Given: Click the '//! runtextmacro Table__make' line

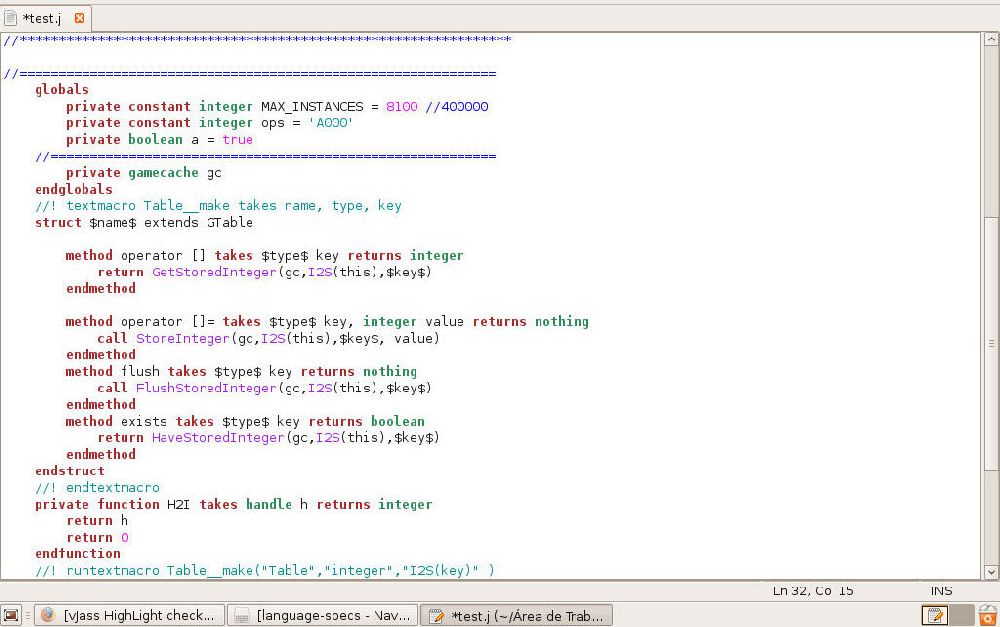Looking at the screenshot, I should (x=265, y=570).
